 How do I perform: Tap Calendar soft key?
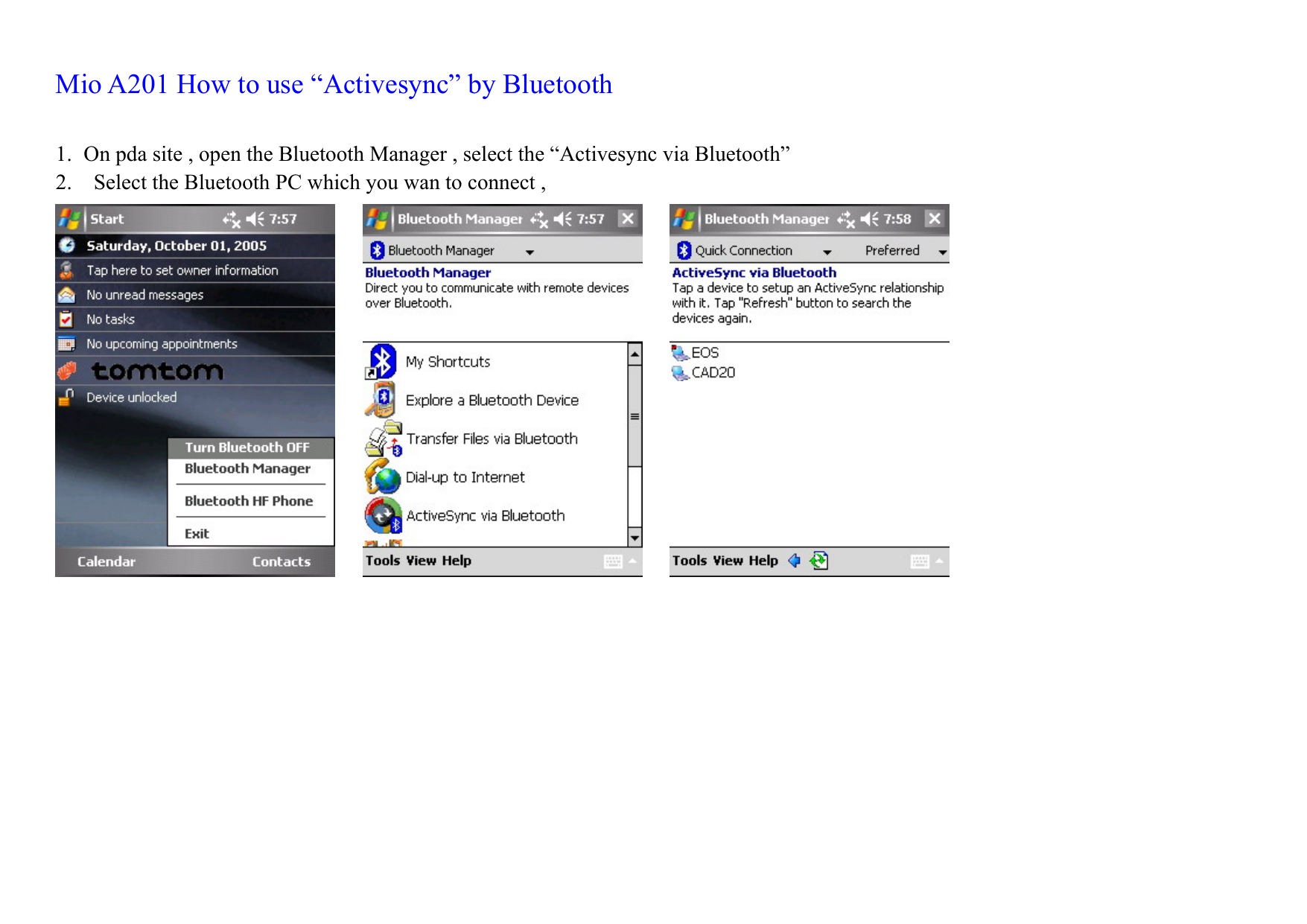[106, 561]
